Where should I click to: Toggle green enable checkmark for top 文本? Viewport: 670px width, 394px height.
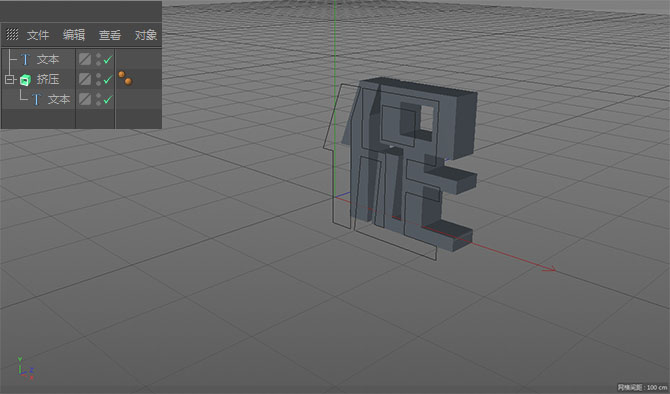coord(107,60)
